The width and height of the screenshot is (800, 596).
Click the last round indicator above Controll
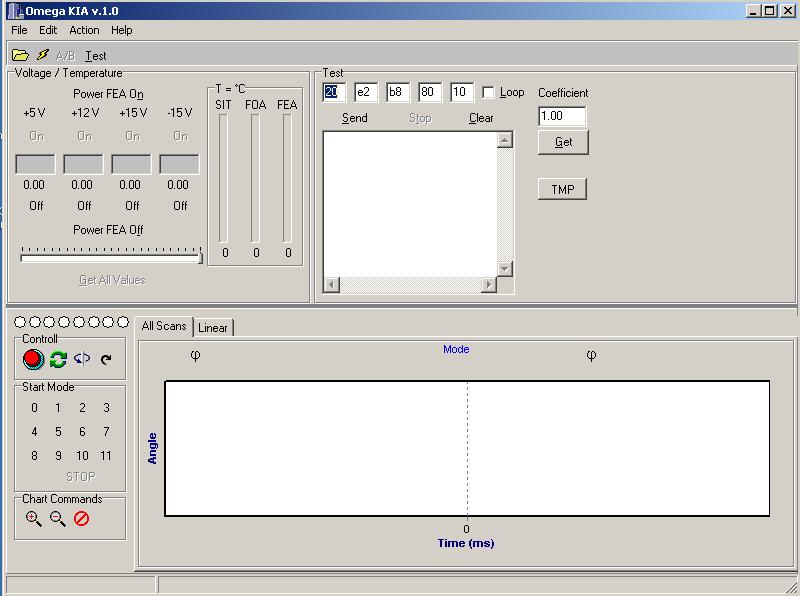tap(123, 322)
